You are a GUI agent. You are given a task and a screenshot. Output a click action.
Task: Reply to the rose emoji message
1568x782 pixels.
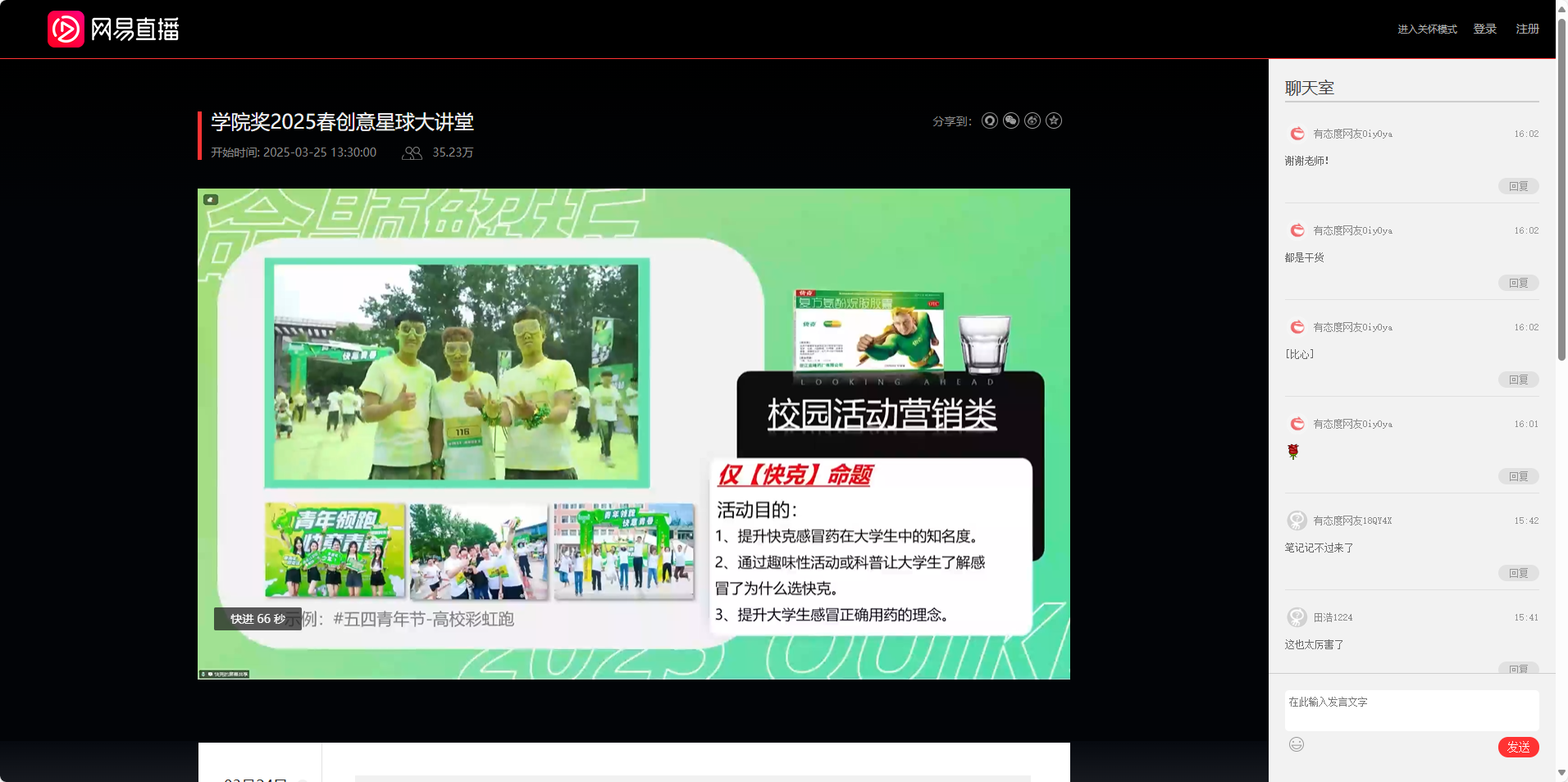[1518, 476]
